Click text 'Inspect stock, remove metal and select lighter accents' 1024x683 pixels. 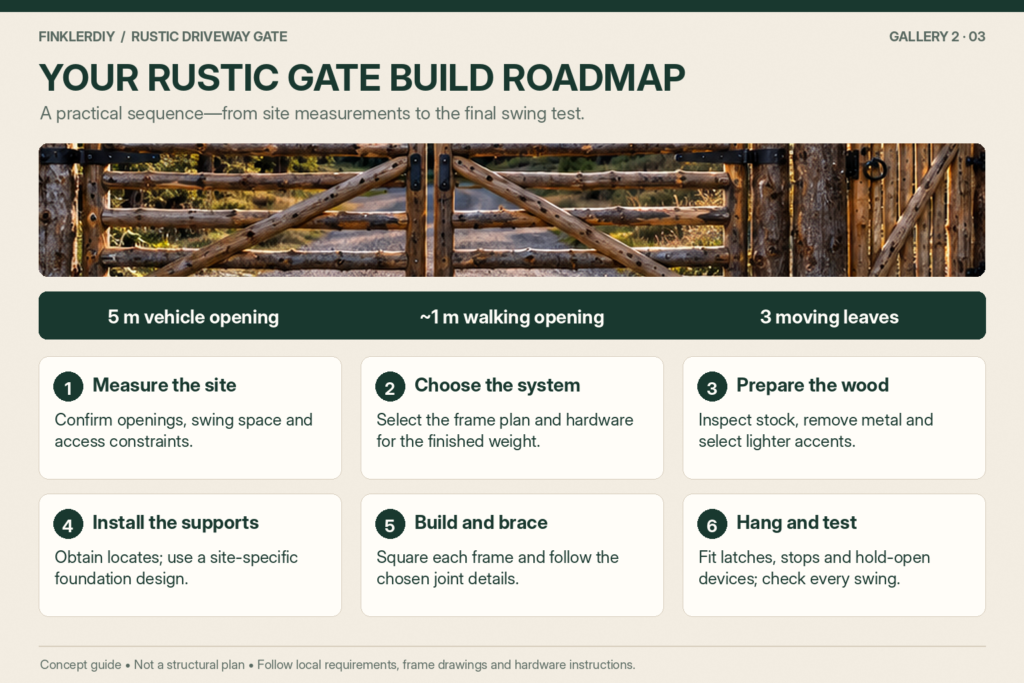pos(816,430)
